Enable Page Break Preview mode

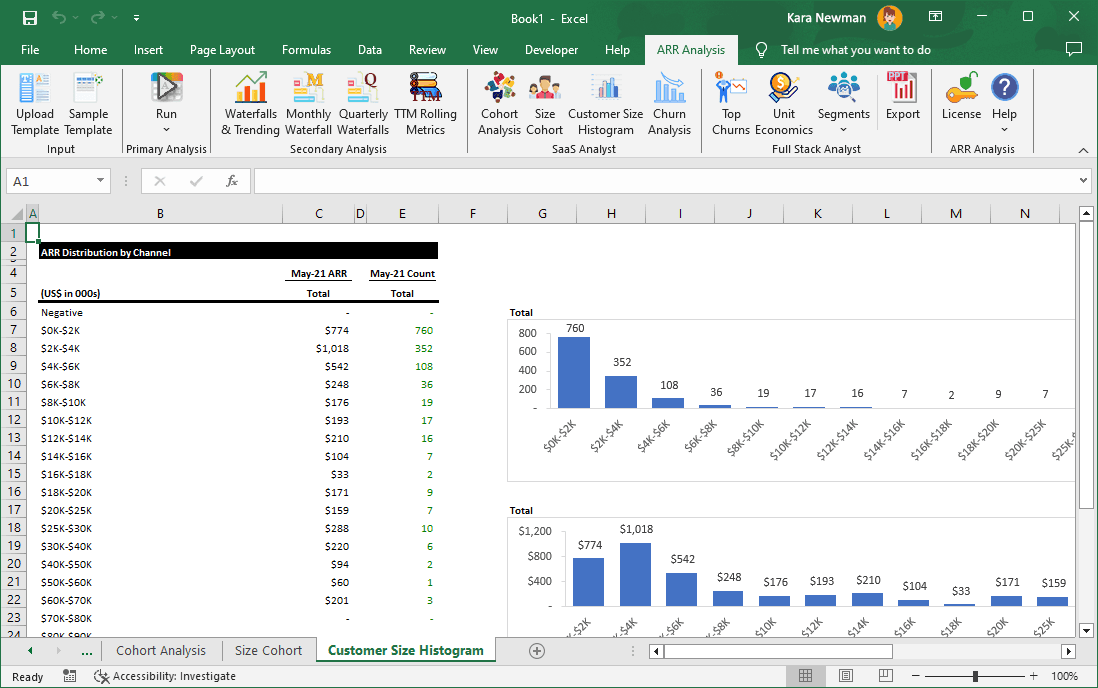click(x=885, y=676)
